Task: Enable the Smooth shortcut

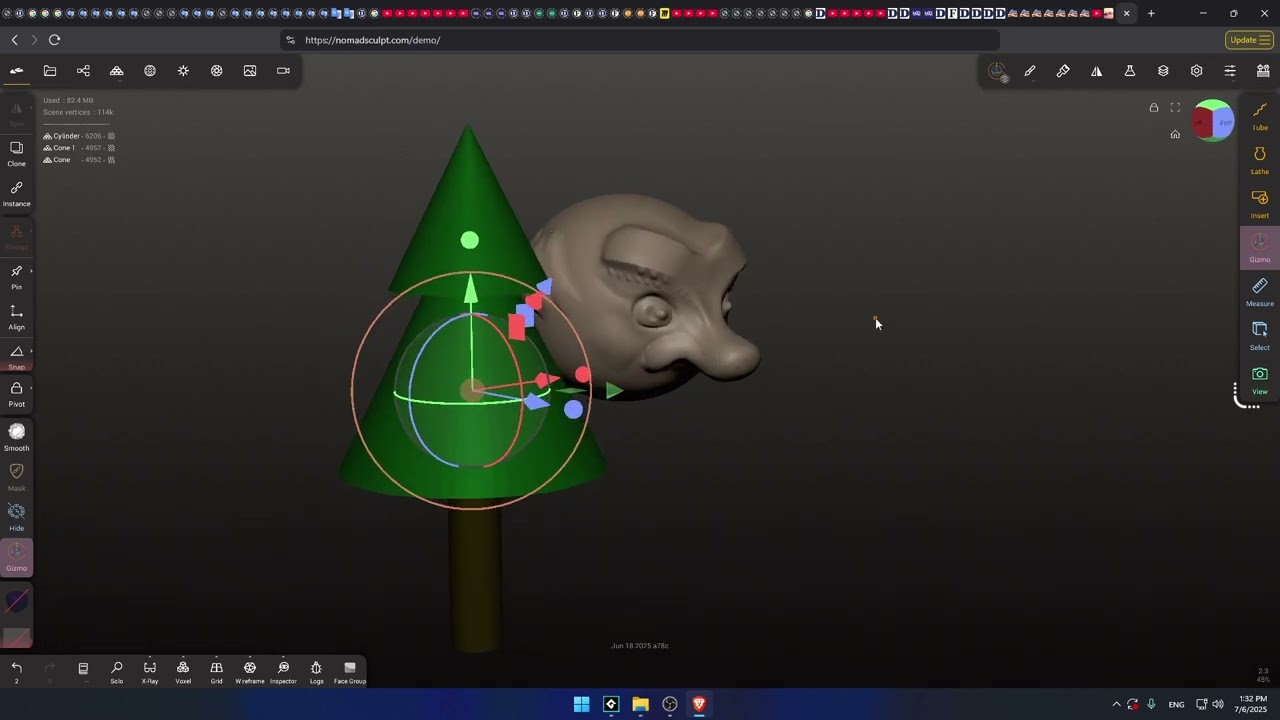Action: 17,437
